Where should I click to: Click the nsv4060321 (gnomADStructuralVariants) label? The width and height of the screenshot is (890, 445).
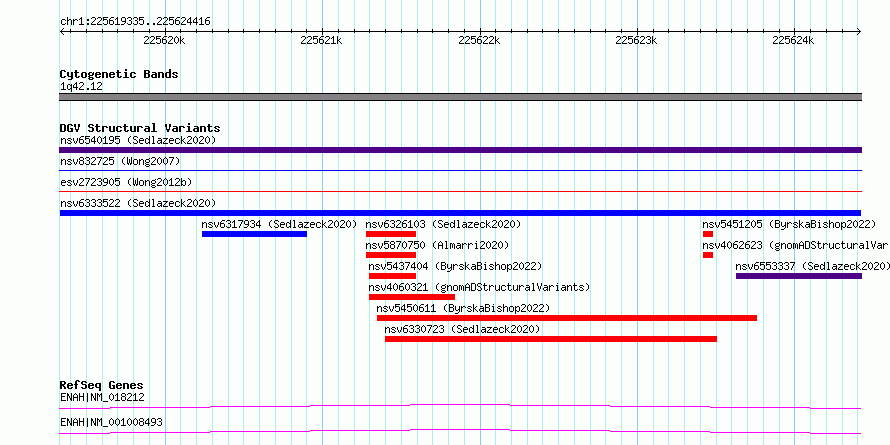[x=479, y=287]
